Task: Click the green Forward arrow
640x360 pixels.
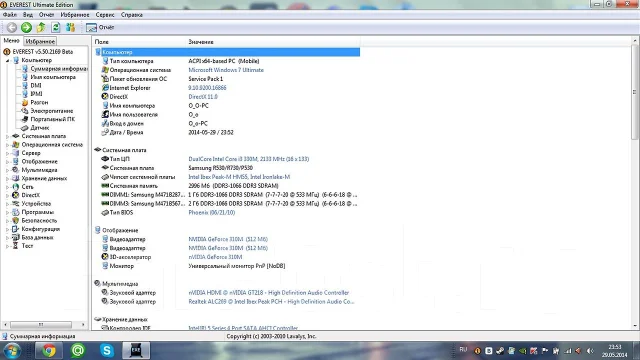Action: 27,27
